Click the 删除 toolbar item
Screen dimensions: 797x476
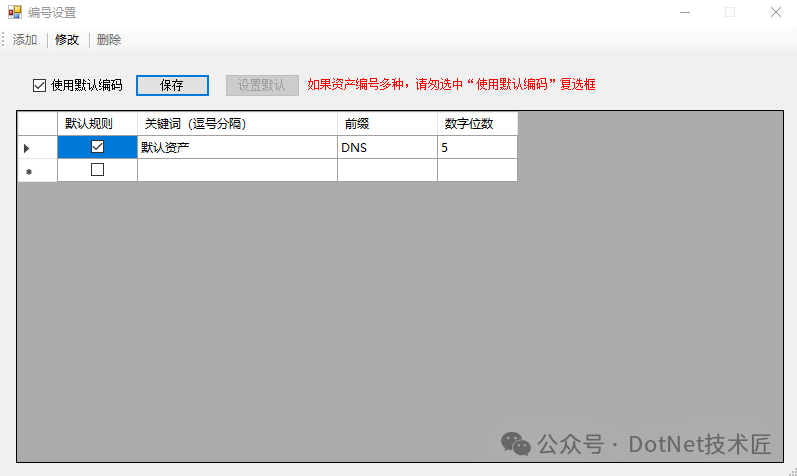click(109, 40)
